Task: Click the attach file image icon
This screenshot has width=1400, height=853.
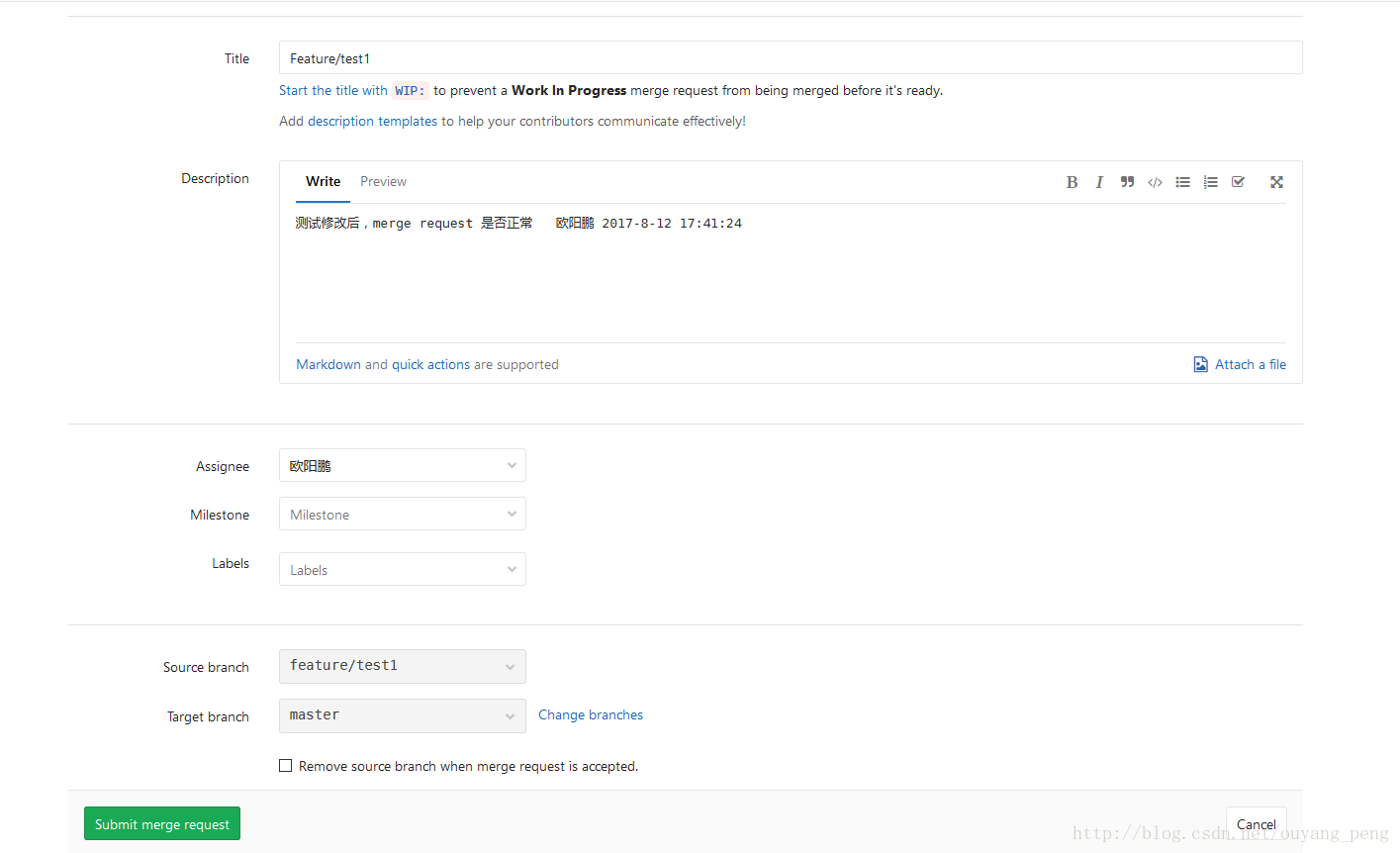Action: pyautogui.click(x=1200, y=364)
